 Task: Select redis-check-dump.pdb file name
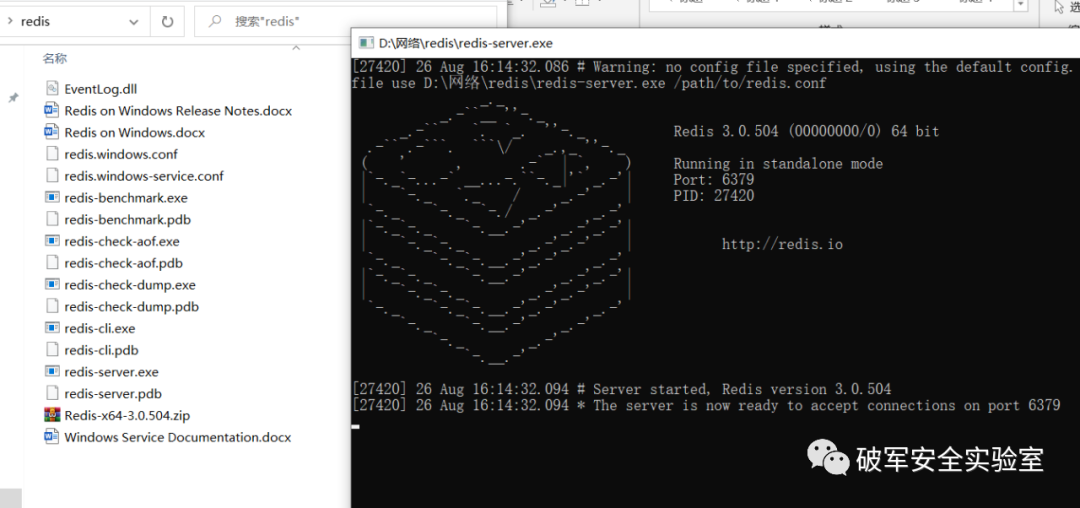pos(132,307)
